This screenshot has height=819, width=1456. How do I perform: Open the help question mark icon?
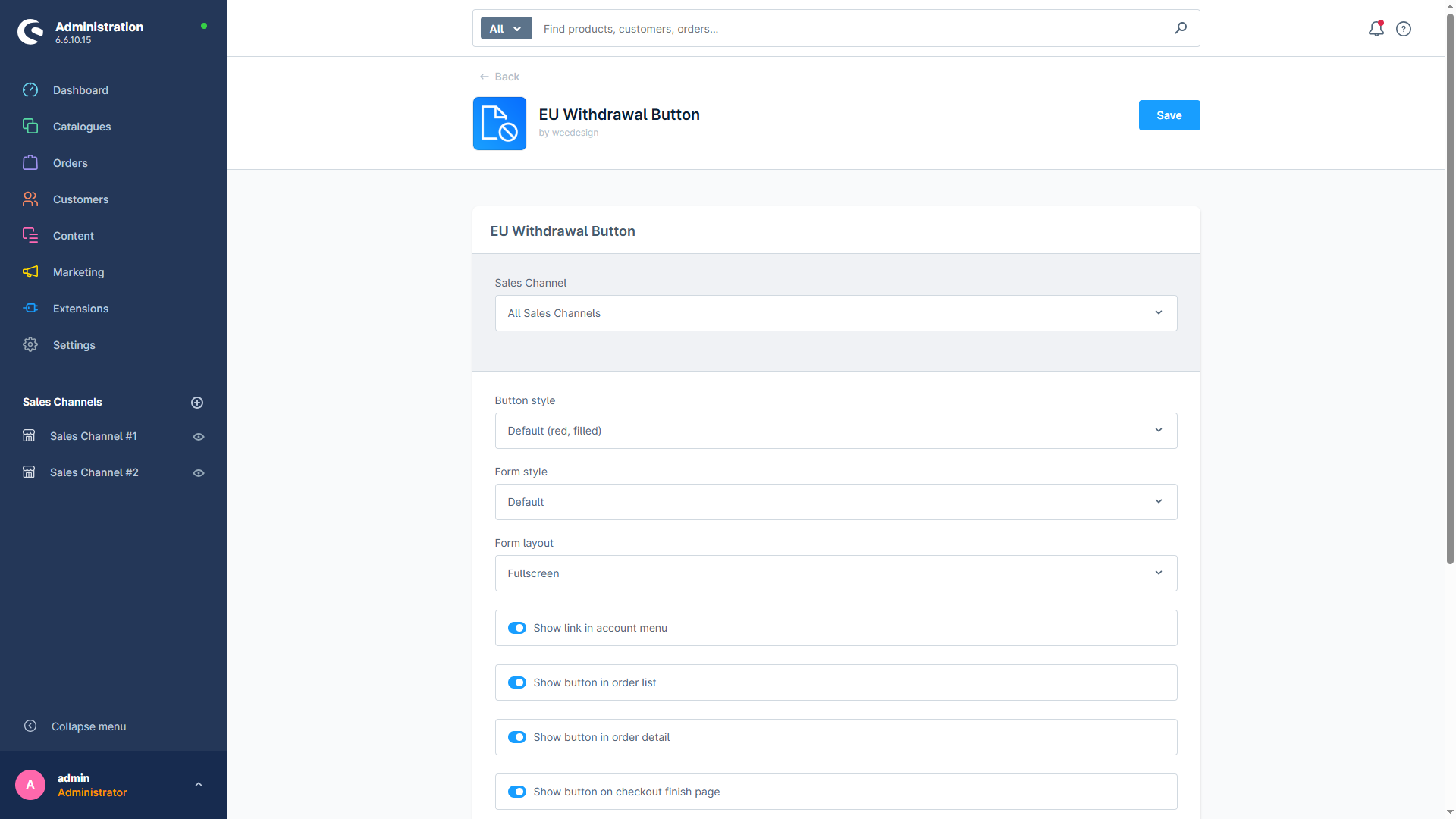point(1404,29)
